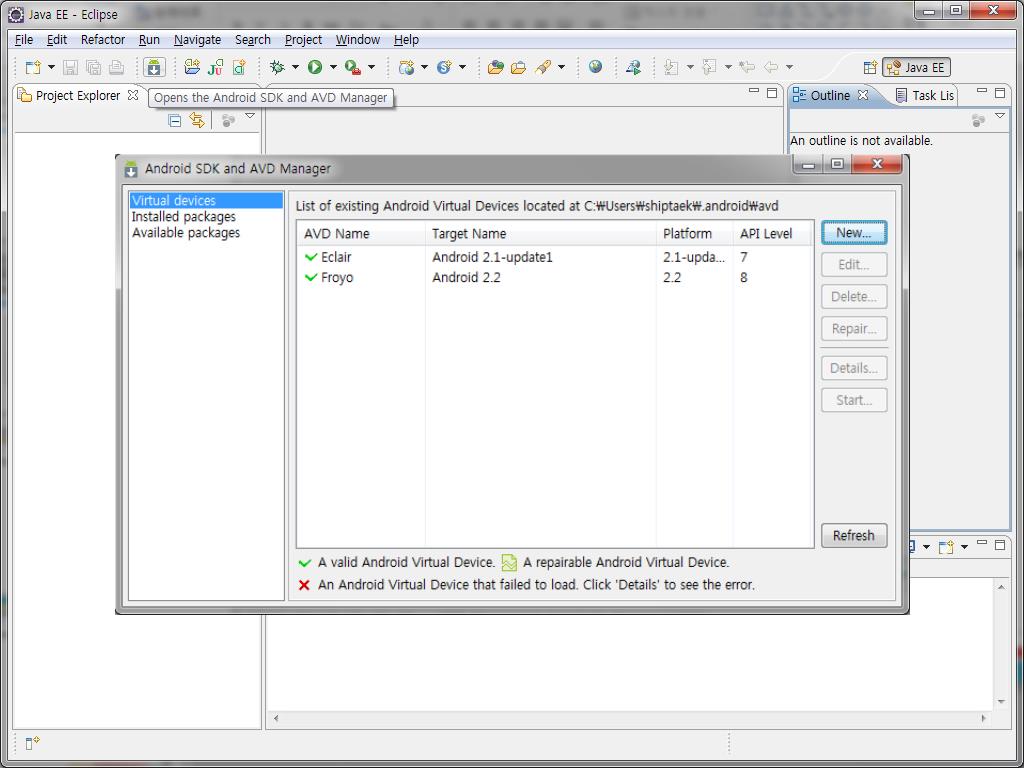This screenshot has height=768, width=1024.
Task: Expand the New Web Project dropdown arrow
Action: (x=424, y=67)
